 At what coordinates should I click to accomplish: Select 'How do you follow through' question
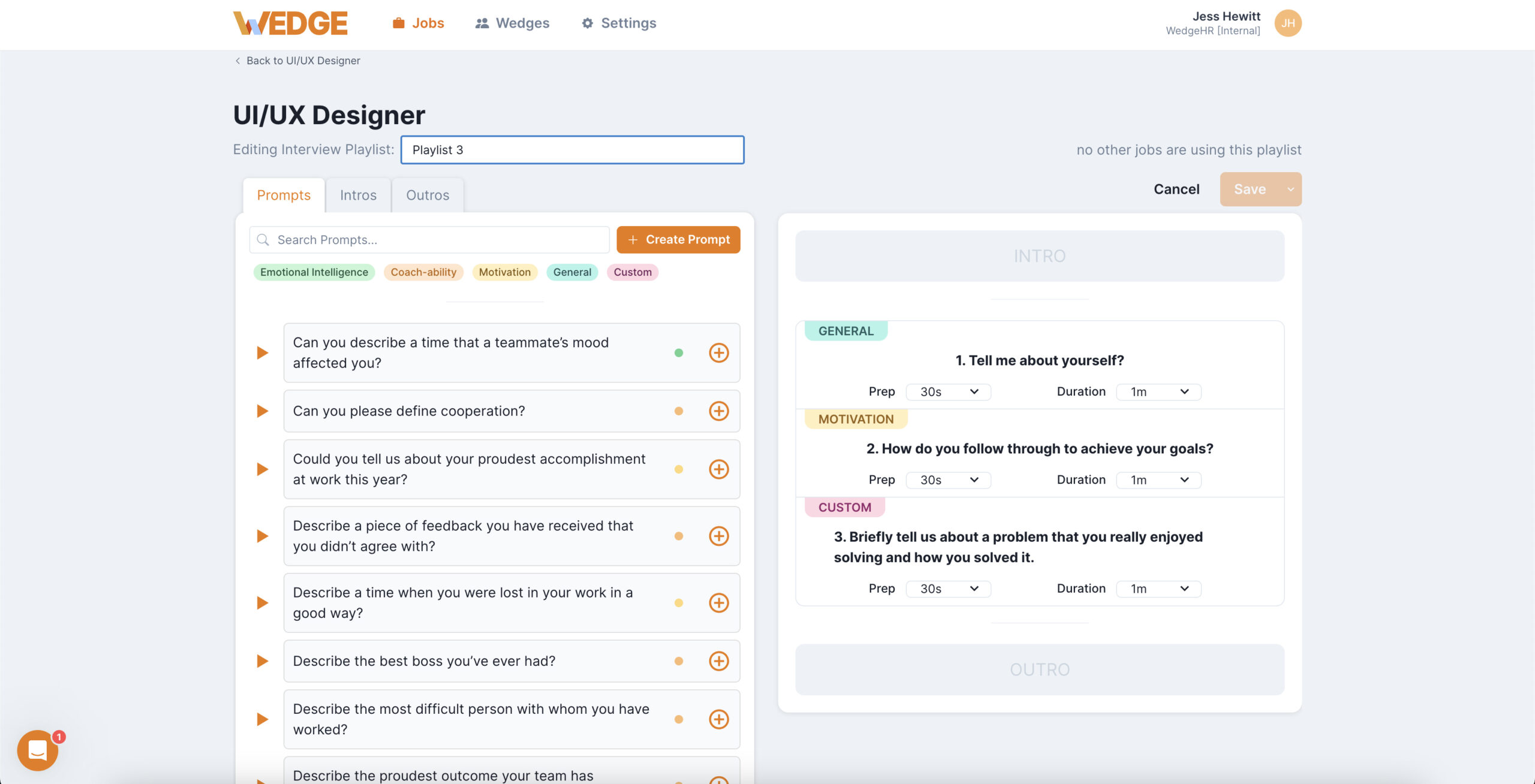point(1040,448)
